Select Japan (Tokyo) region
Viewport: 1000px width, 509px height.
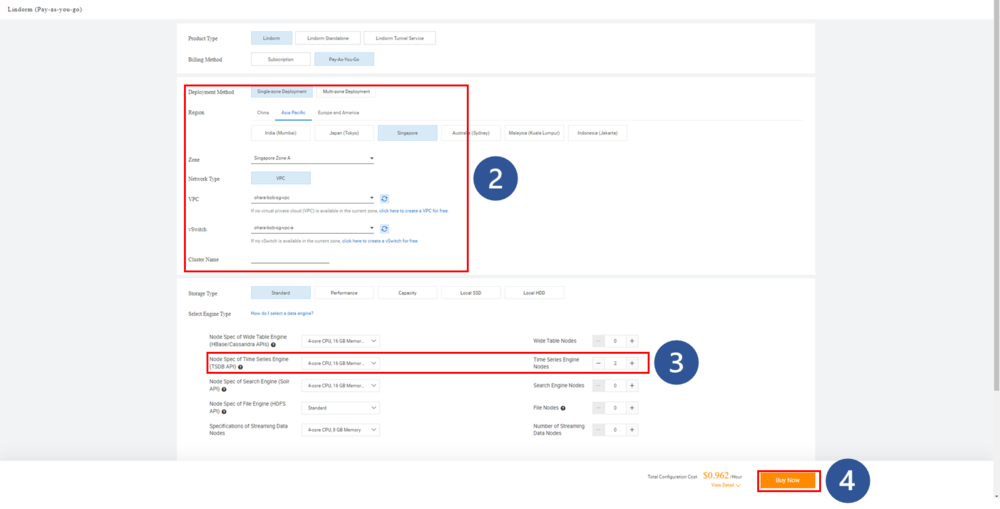point(344,133)
